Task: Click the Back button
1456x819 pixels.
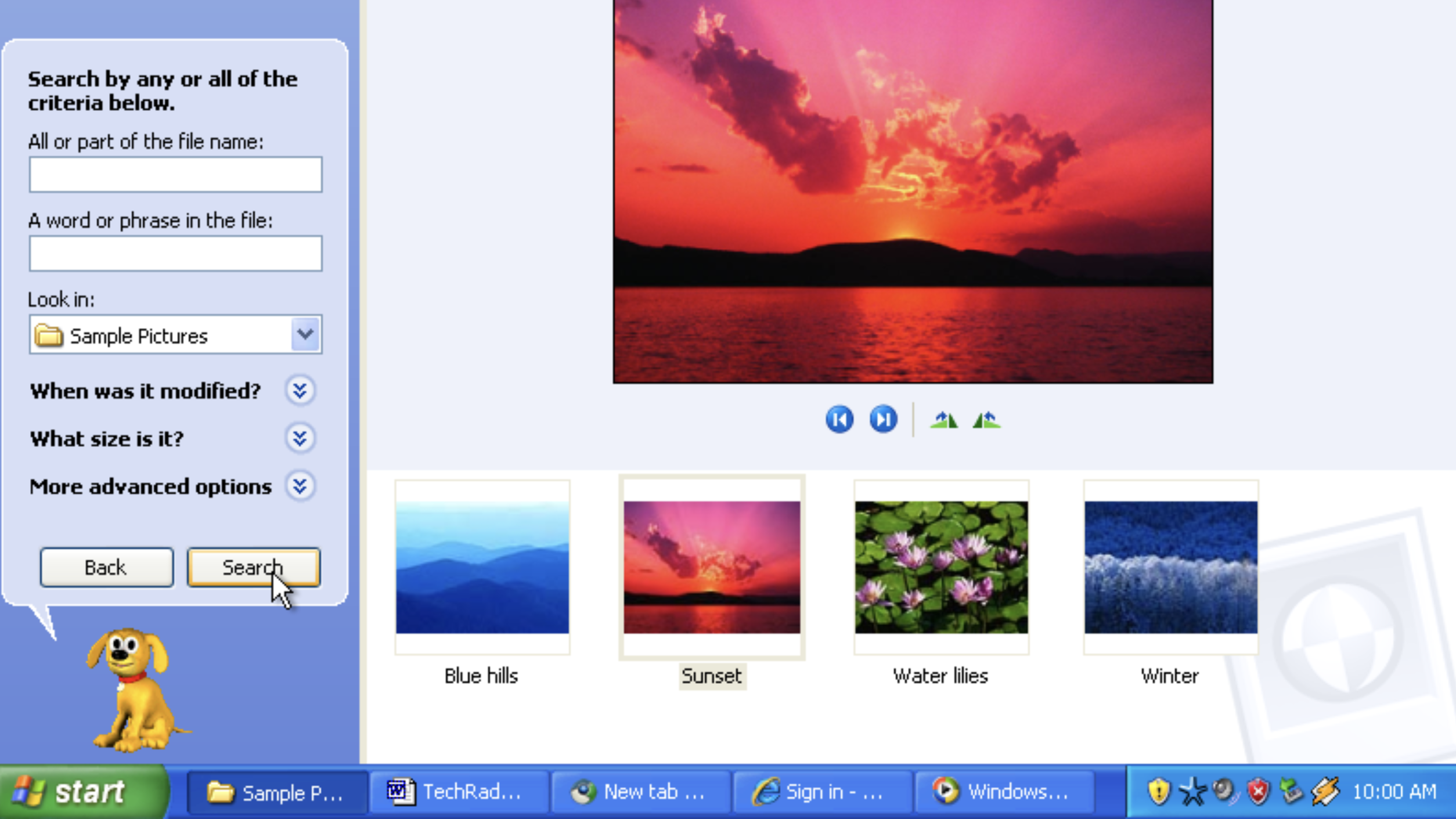Action: [106, 567]
